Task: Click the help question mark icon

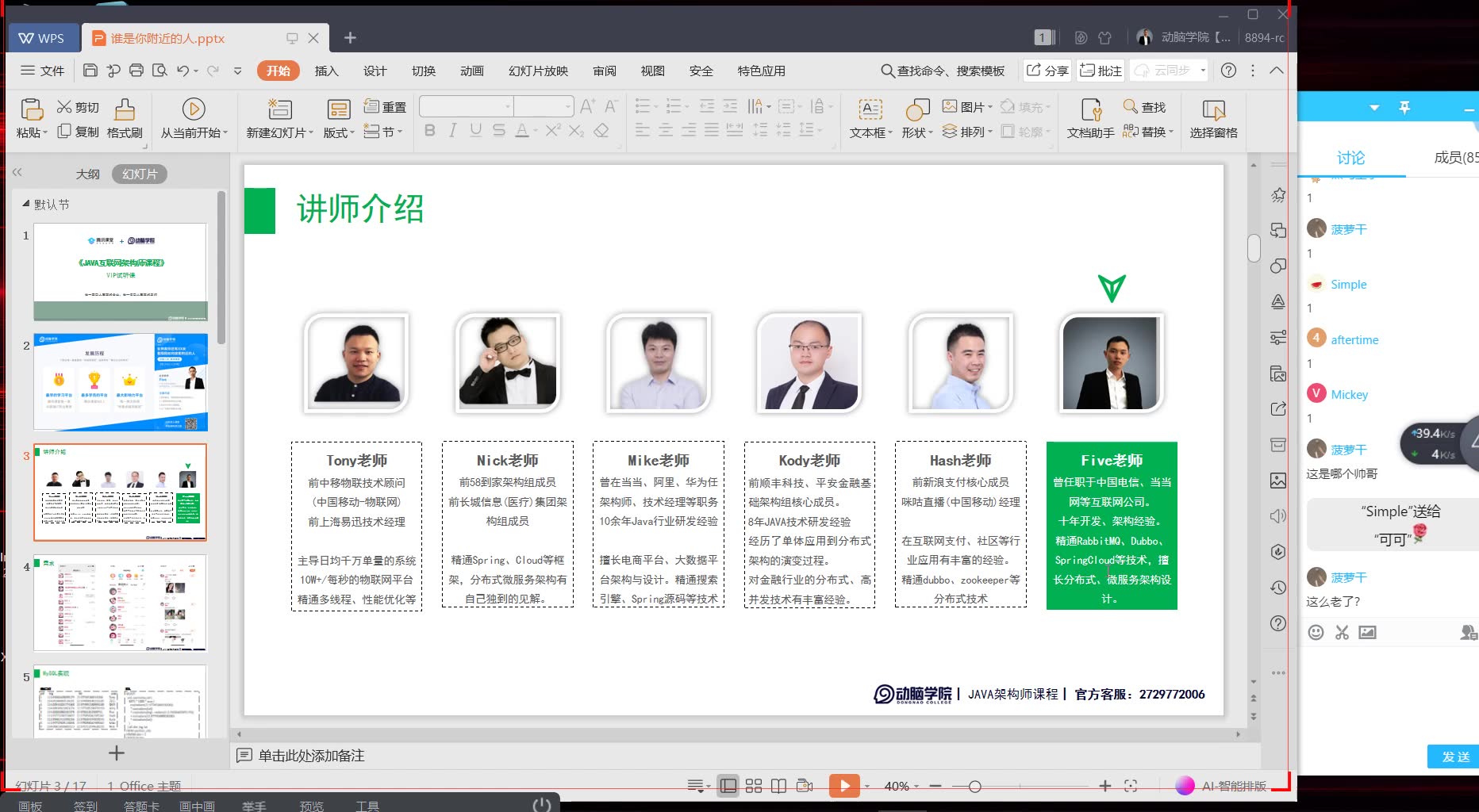Action: pyautogui.click(x=1228, y=71)
